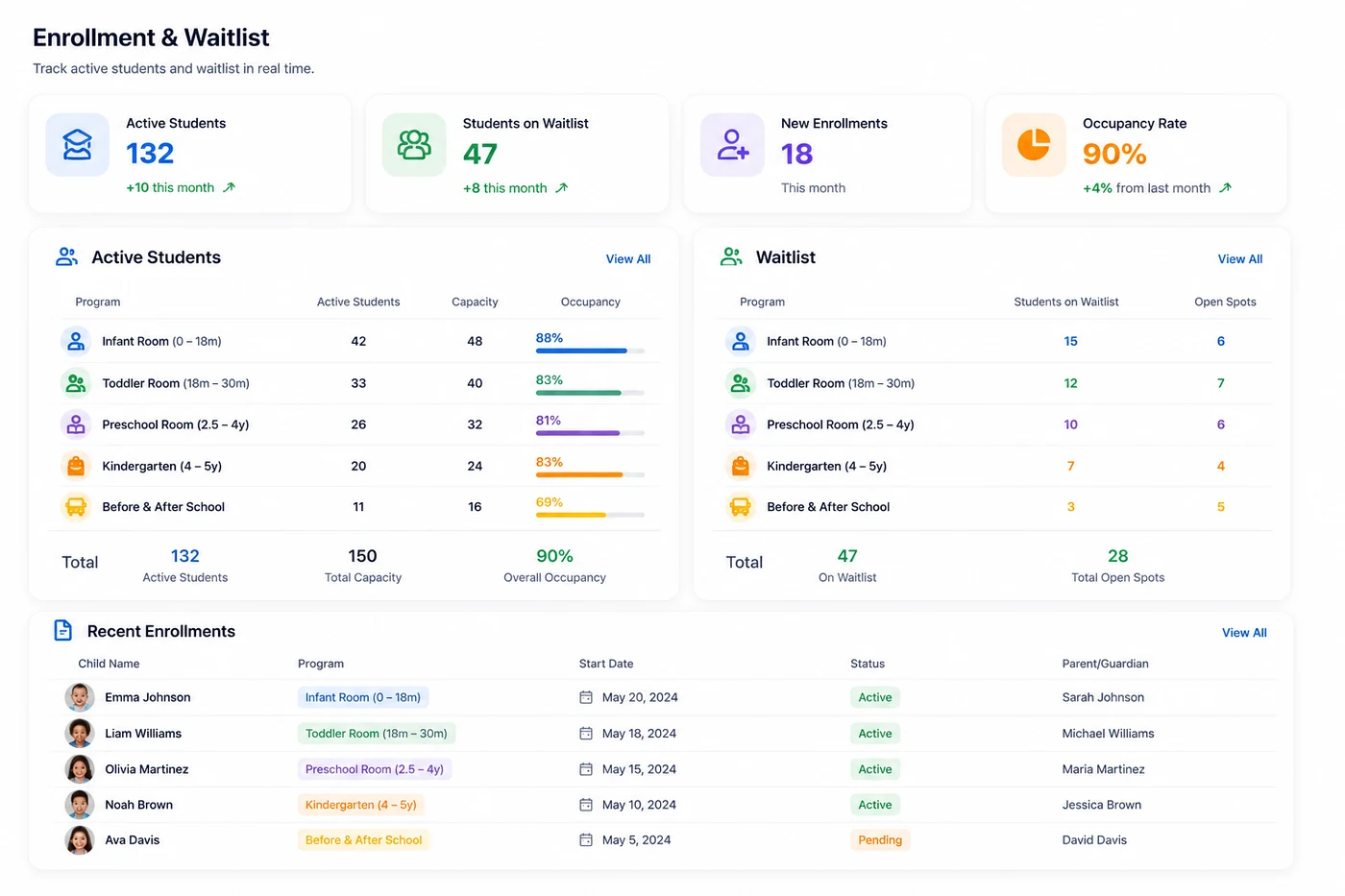Click Before & After School bus icon in Active Students
1345x896 pixels.
click(x=76, y=506)
